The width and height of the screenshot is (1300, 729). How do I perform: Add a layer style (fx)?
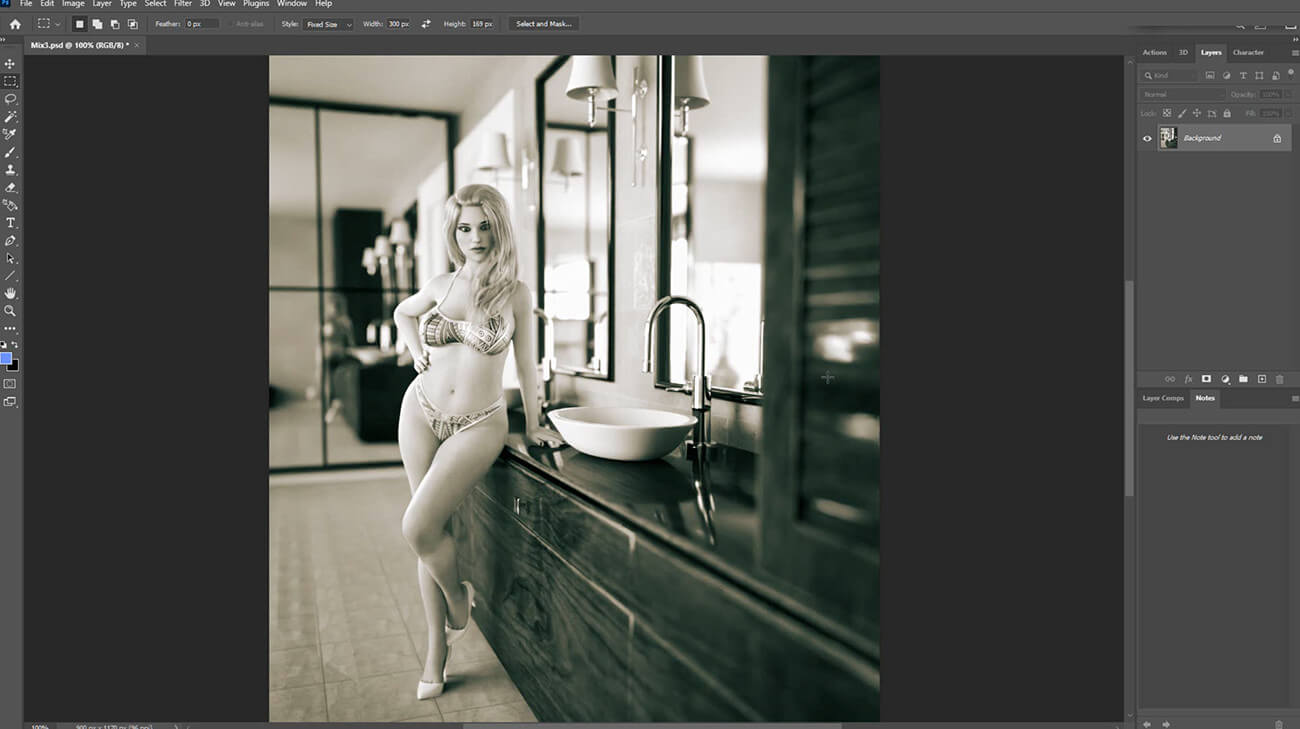(x=1188, y=379)
